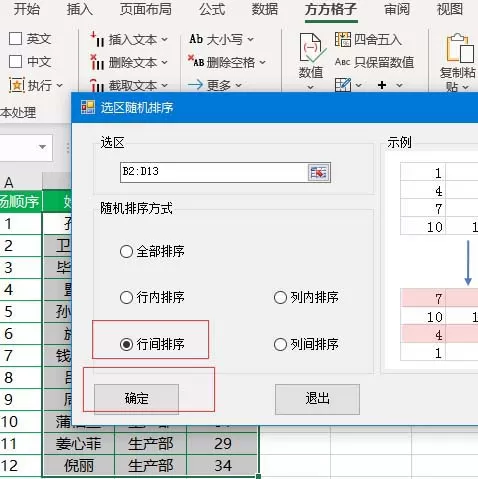
Task: Click cell with order number 1
Action: [x=21, y=223]
